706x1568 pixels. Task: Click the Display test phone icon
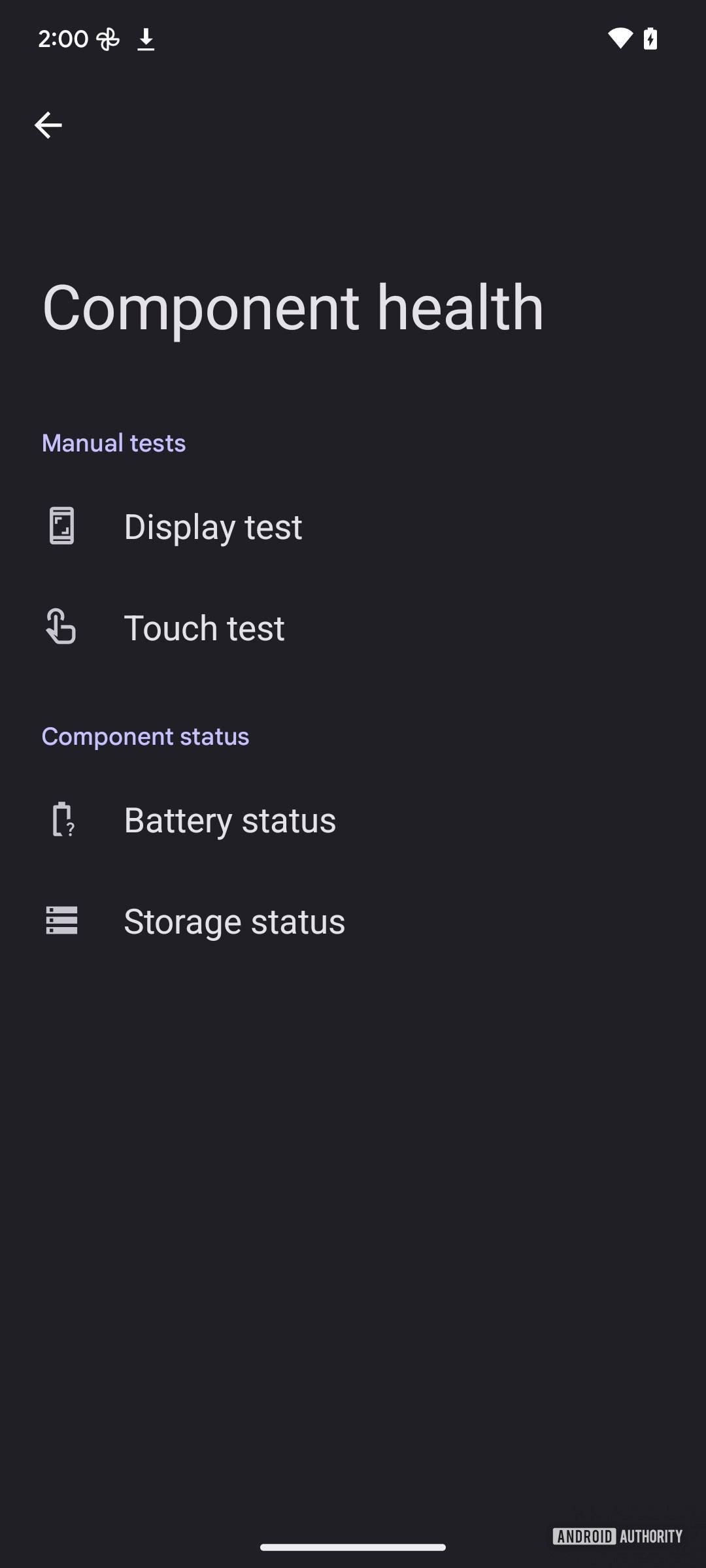tap(61, 525)
